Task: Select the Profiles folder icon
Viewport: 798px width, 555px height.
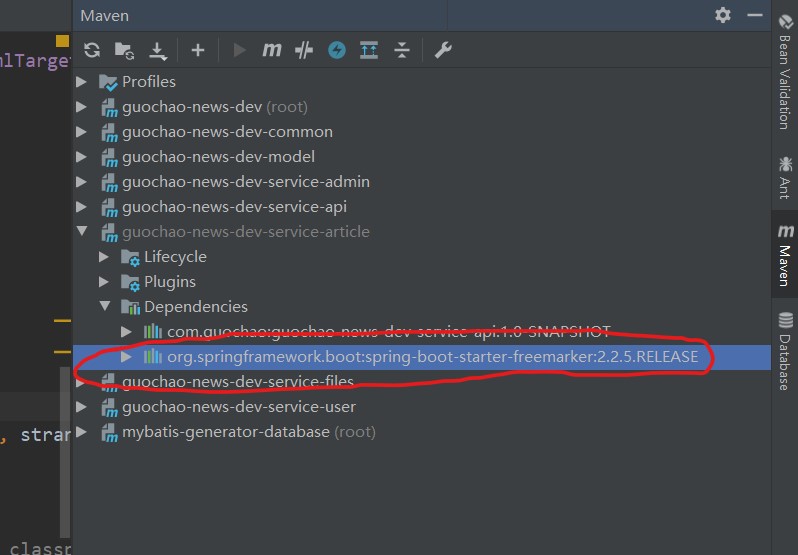Action: 108,82
